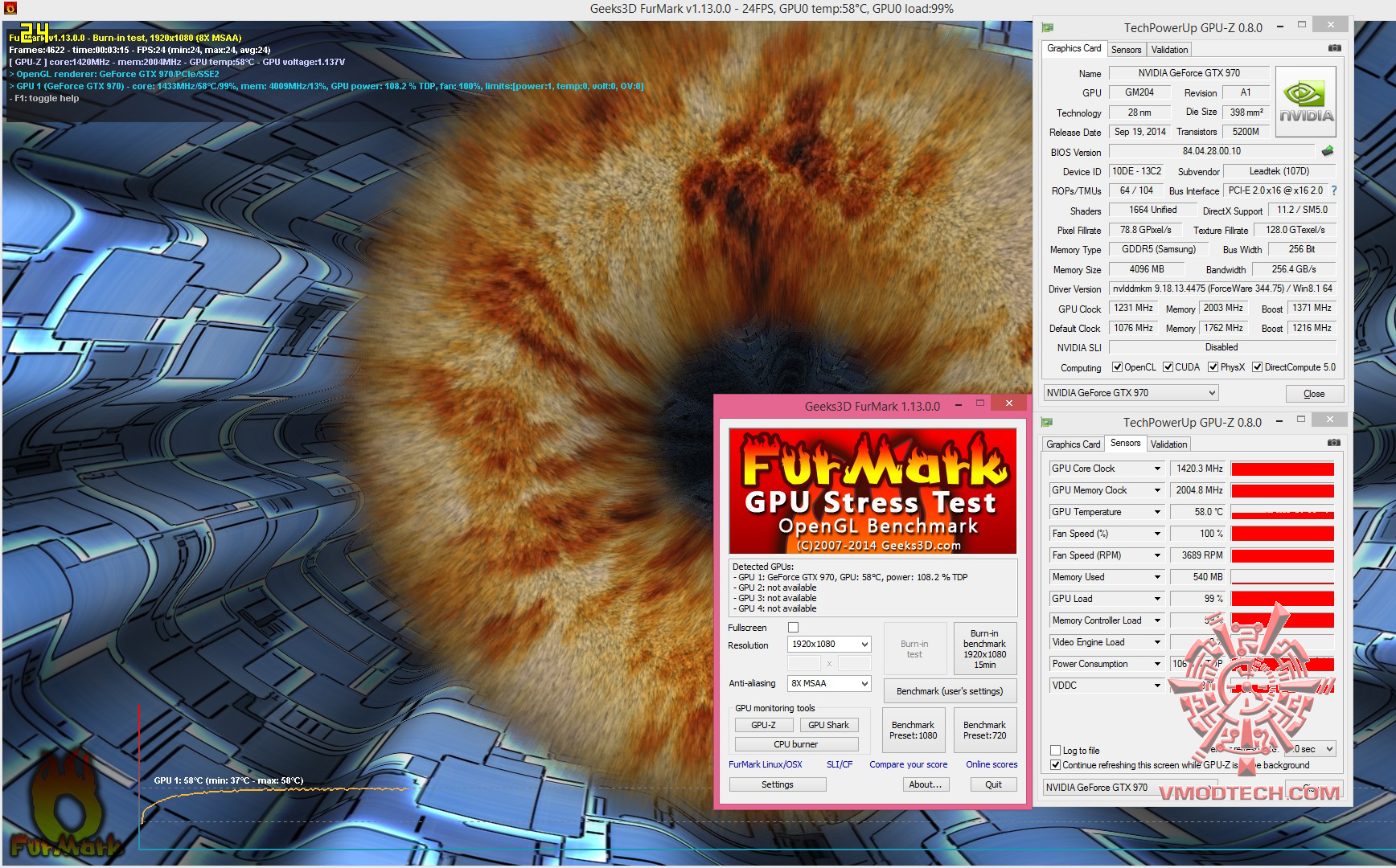This screenshot has height=868, width=1396.
Task: Quit FurMark using the Quit button
Action: 994,784
